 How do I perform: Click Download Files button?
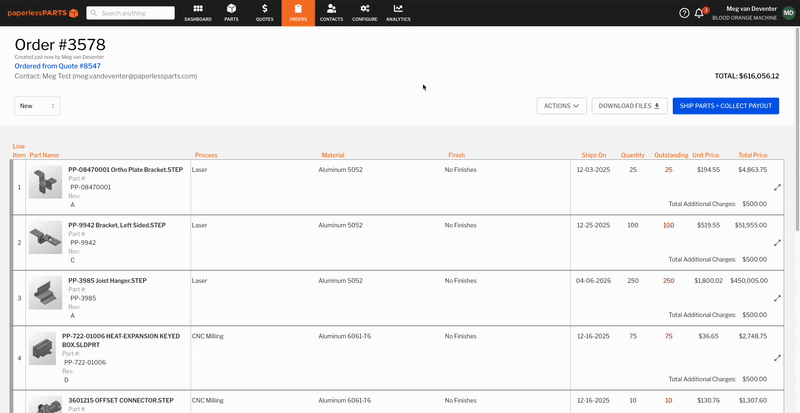pyautogui.click(x=629, y=105)
